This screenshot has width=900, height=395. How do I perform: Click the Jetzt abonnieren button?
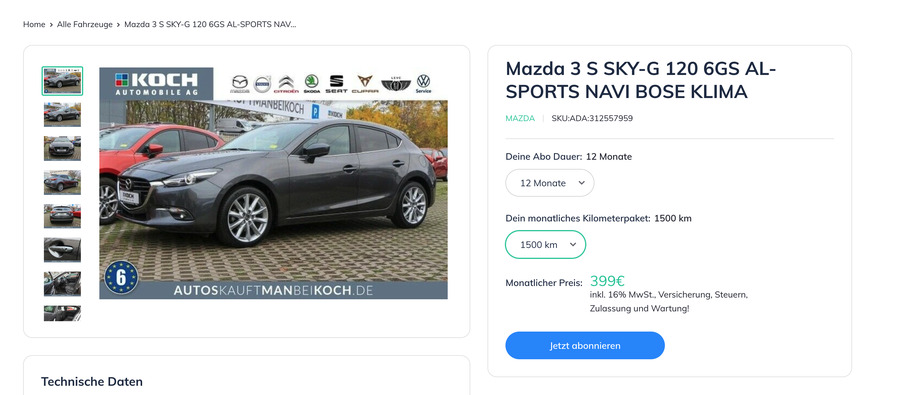(584, 346)
